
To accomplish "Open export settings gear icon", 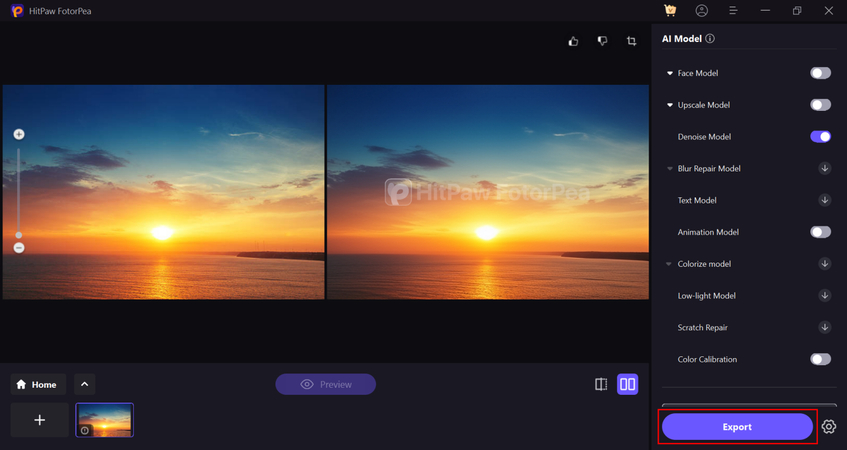I will 829,427.
